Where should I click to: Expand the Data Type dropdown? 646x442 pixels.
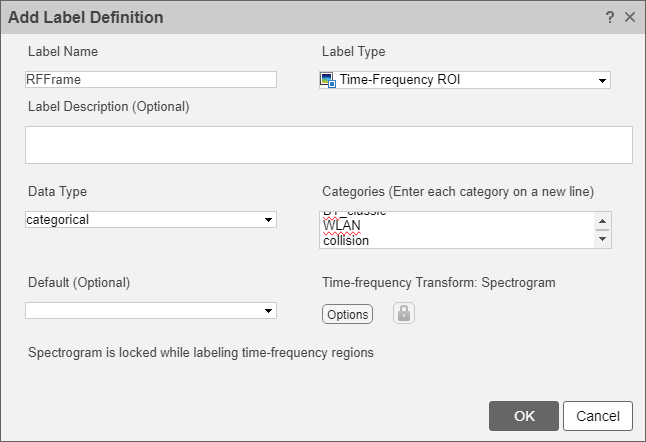268,220
